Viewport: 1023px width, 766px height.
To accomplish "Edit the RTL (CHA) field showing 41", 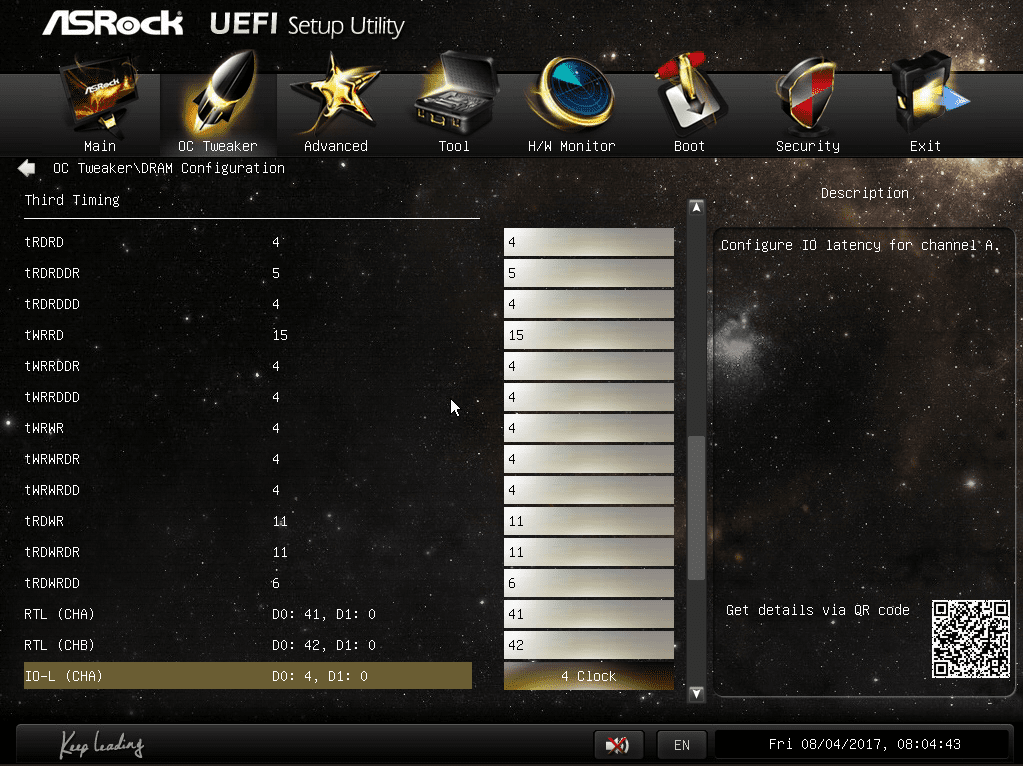I will (588, 614).
